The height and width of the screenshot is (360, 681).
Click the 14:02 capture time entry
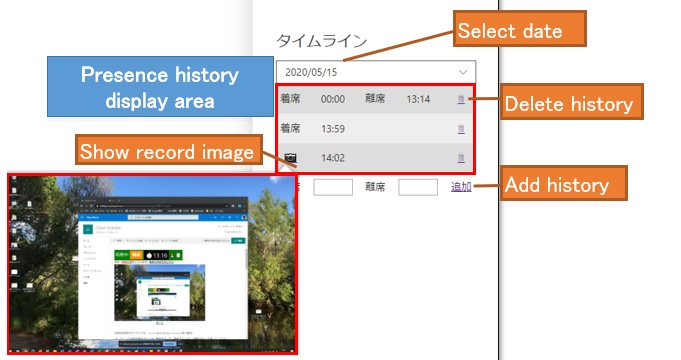[x=333, y=158]
